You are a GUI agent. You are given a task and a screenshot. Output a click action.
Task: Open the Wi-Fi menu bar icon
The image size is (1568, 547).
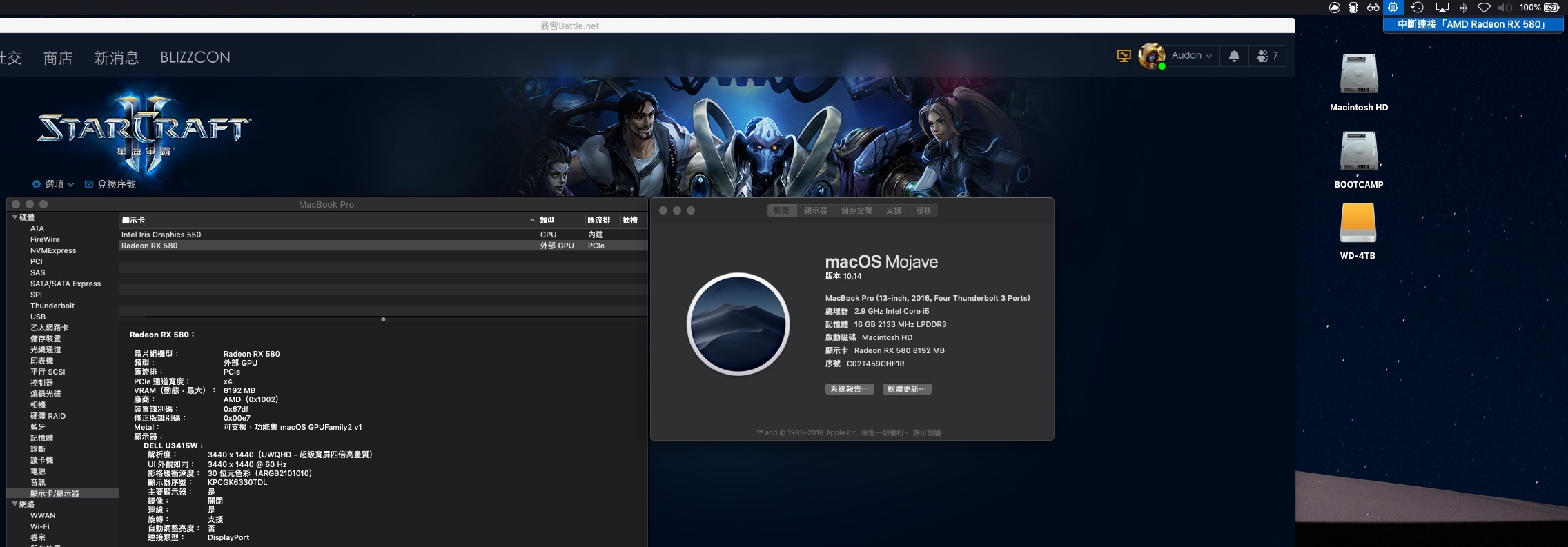[x=1484, y=8]
